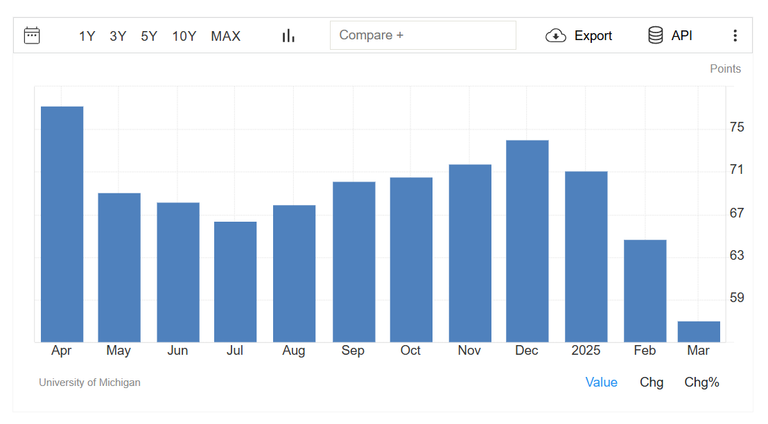
Task: Click the 67 y-axis label
Action: [737, 213]
